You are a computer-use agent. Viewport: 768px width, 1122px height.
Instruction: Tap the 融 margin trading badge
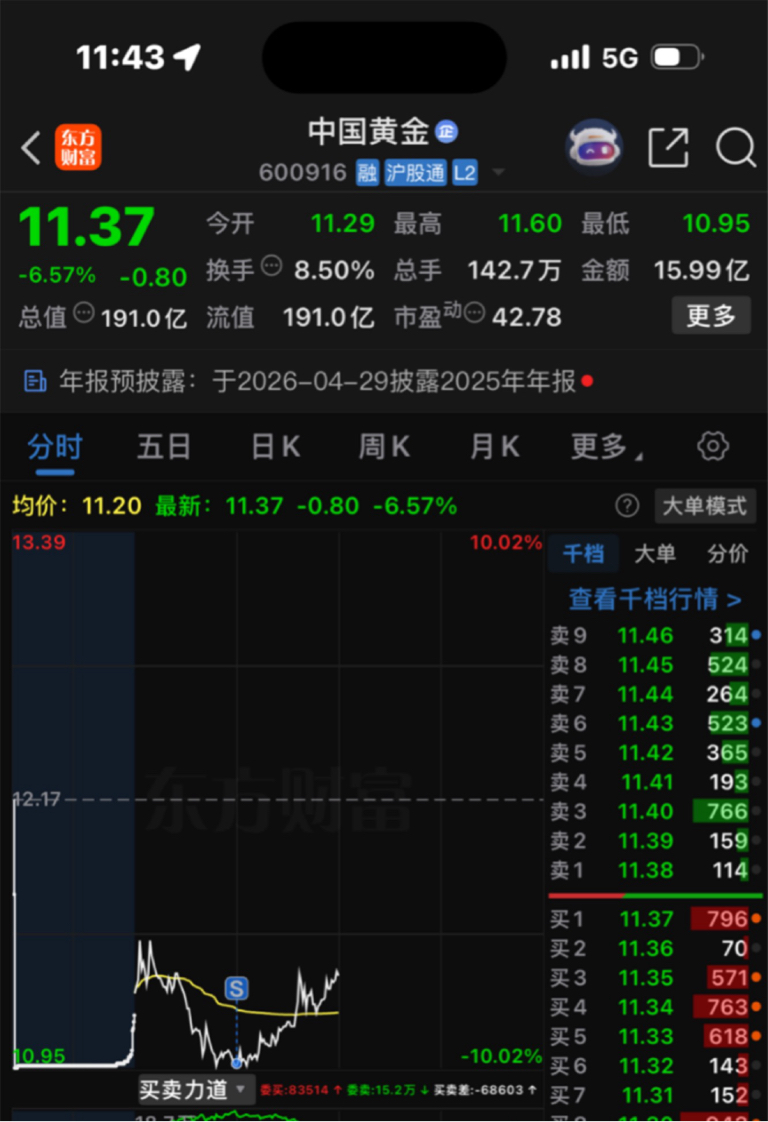click(x=367, y=172)
